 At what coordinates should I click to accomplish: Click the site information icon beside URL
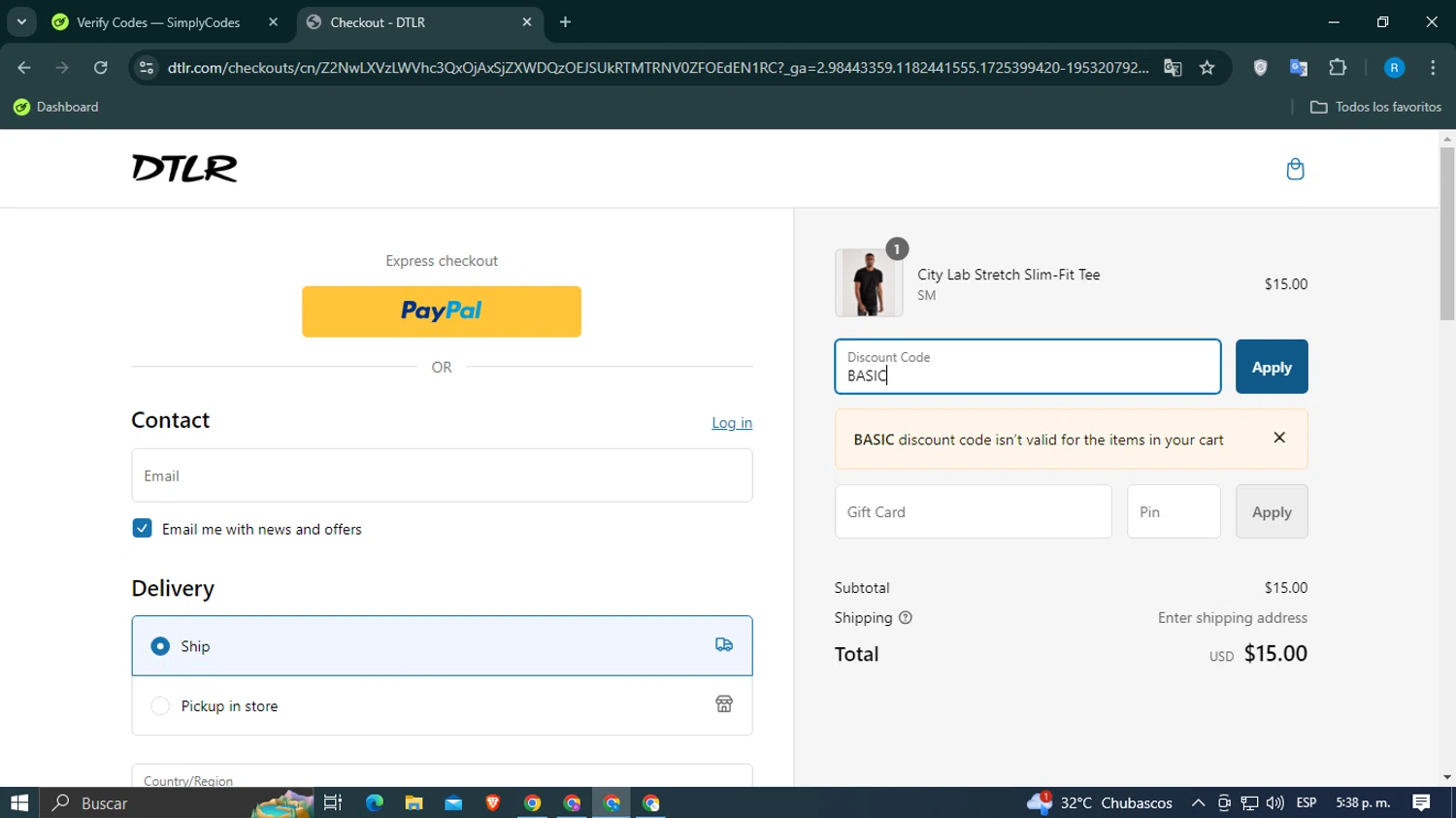tap(147, 68)
